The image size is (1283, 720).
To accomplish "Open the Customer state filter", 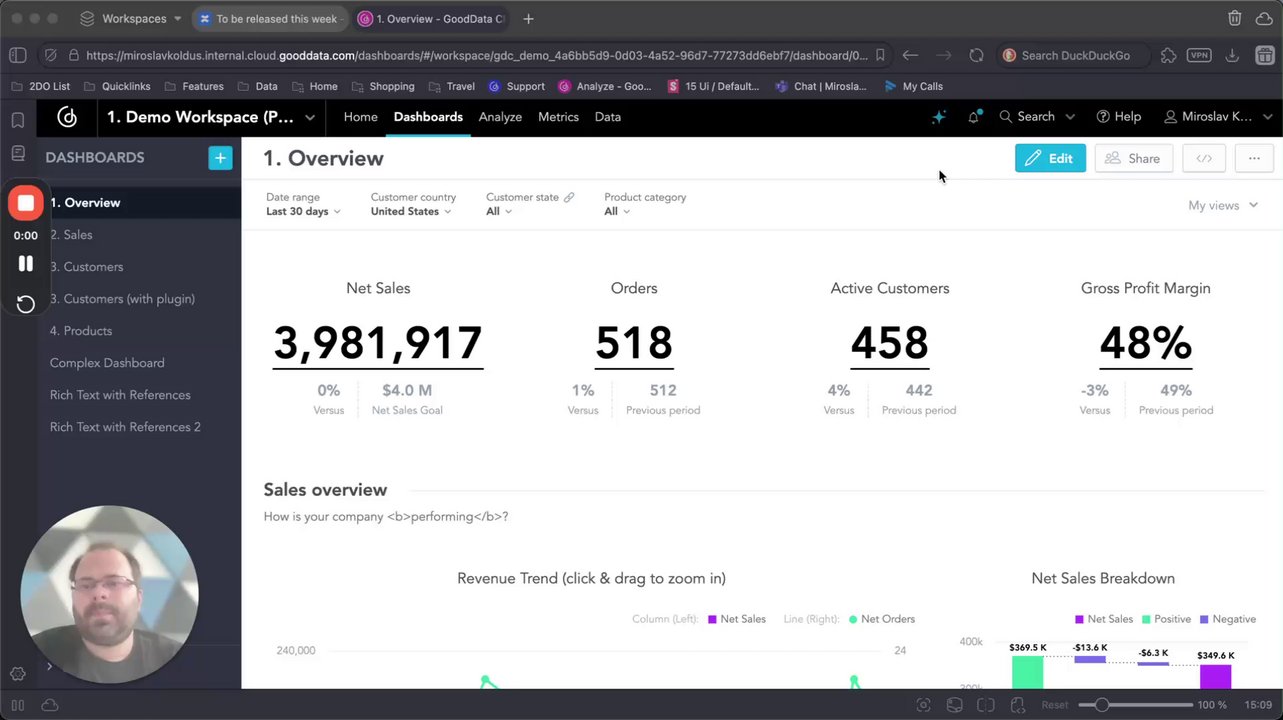I will click(530, 204).
